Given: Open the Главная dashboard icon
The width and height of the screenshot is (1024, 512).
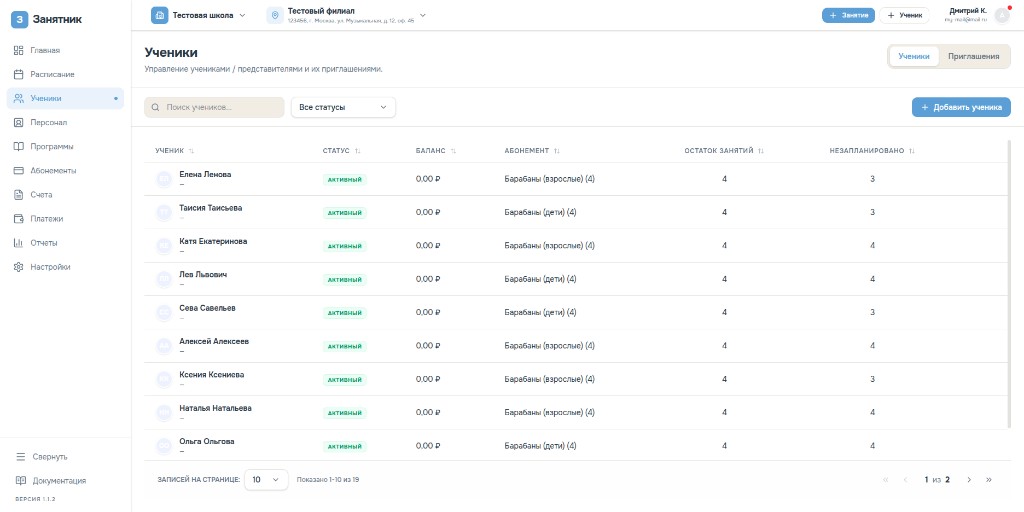Looking at the screenshot, I should coord(19,50).
